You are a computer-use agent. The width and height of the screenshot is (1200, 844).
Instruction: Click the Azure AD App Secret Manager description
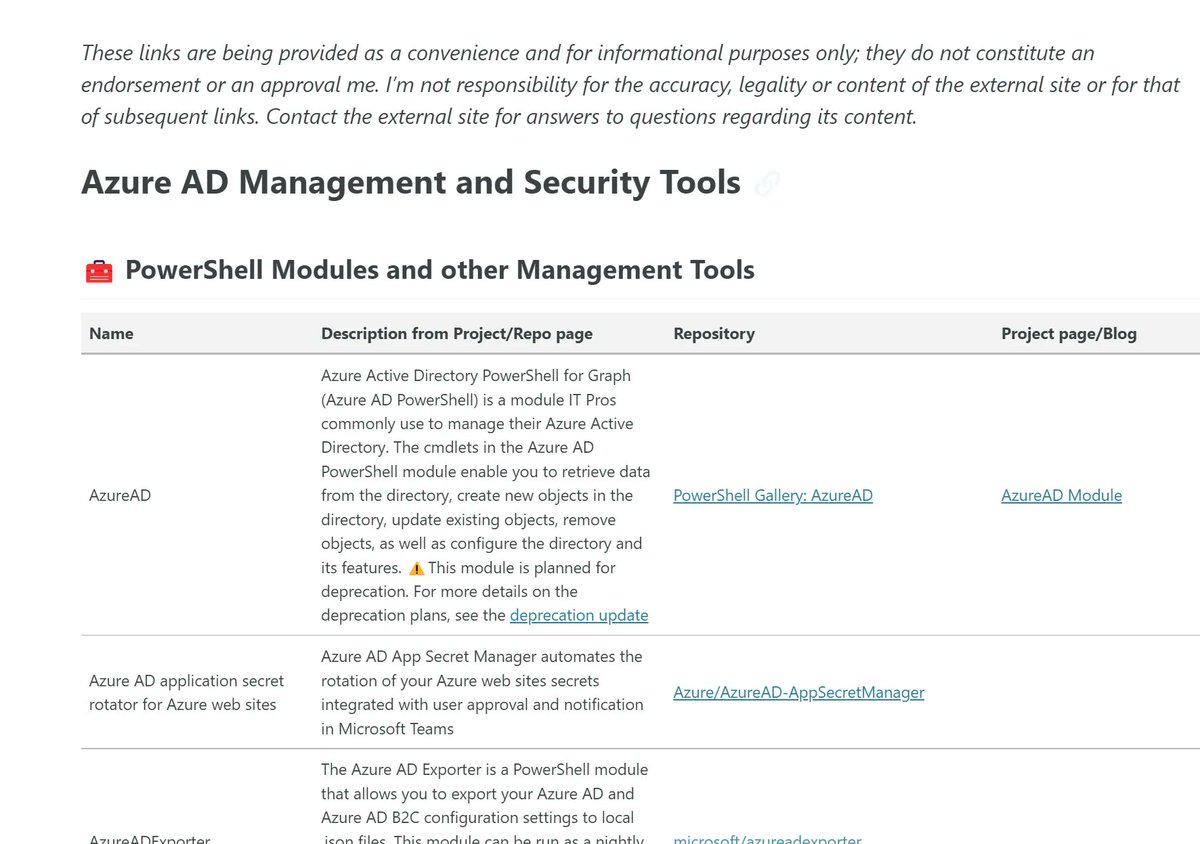pyautogui.click(x=483, y=692)
